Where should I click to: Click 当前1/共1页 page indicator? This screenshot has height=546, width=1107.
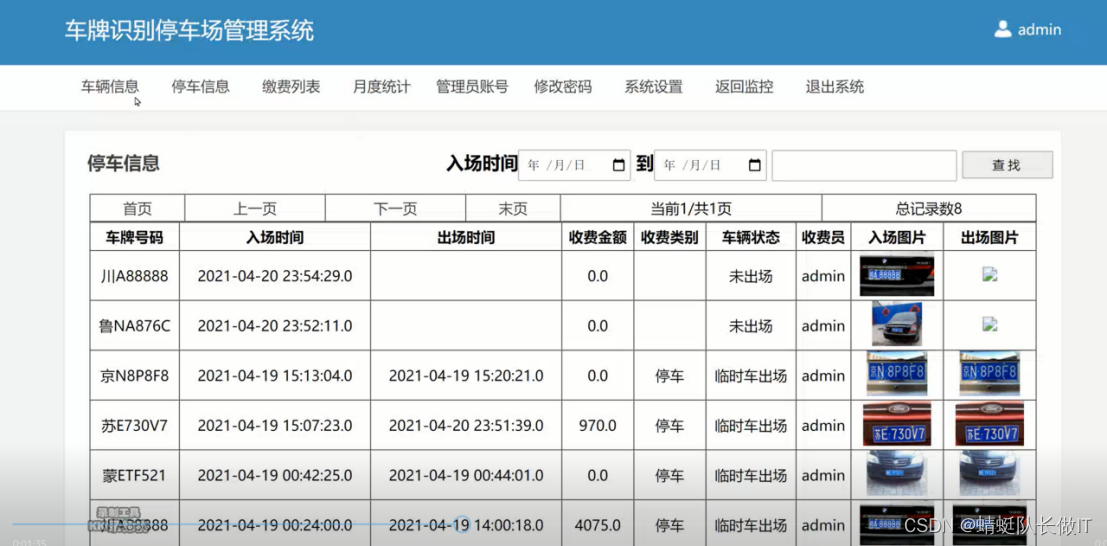coord(690,209)
